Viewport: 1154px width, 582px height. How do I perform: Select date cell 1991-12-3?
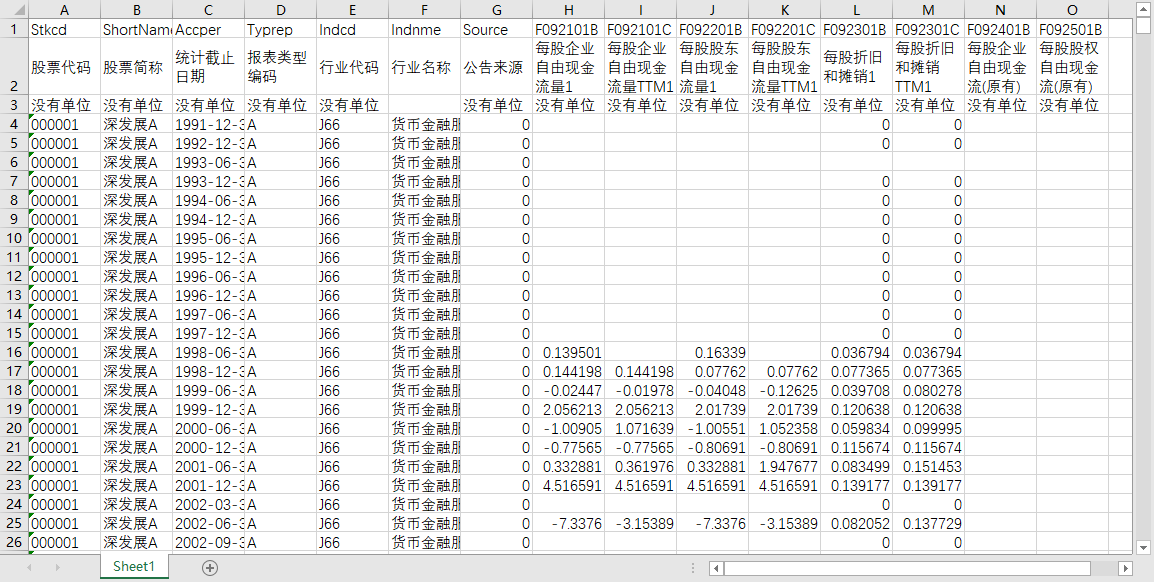[x=208, y=124]
